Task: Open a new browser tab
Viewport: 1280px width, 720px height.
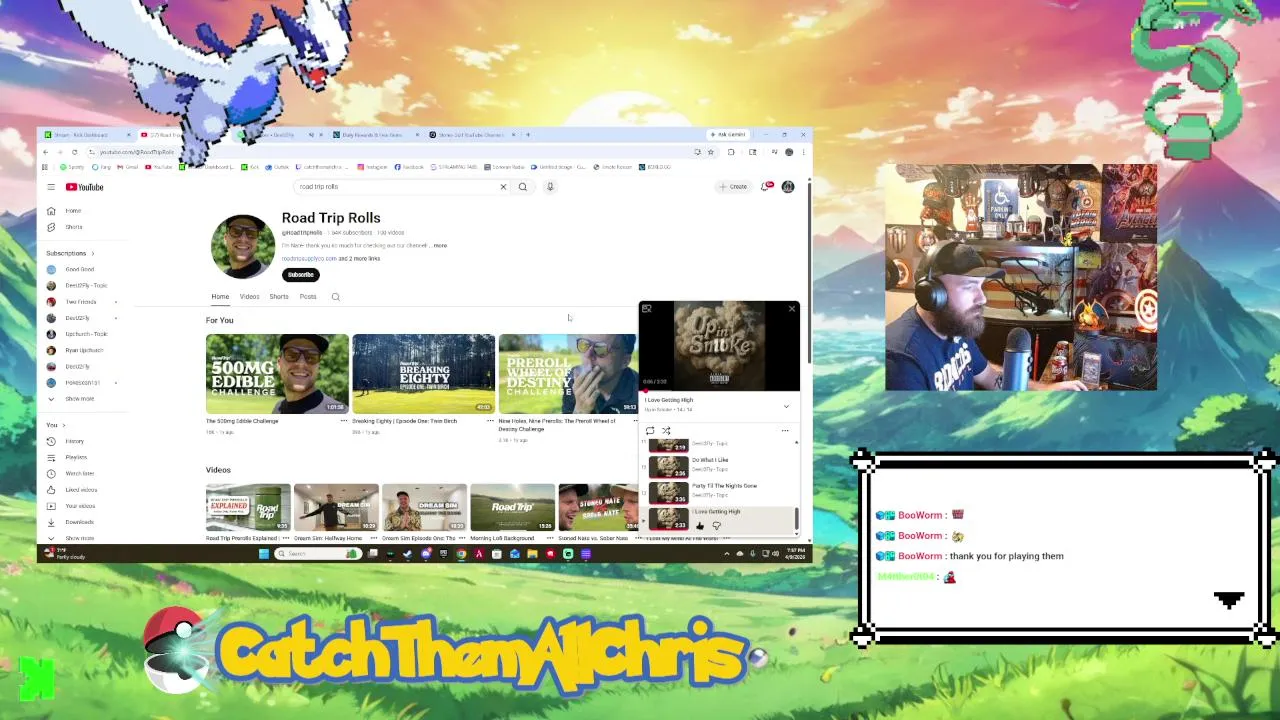Action: [528, 134]
